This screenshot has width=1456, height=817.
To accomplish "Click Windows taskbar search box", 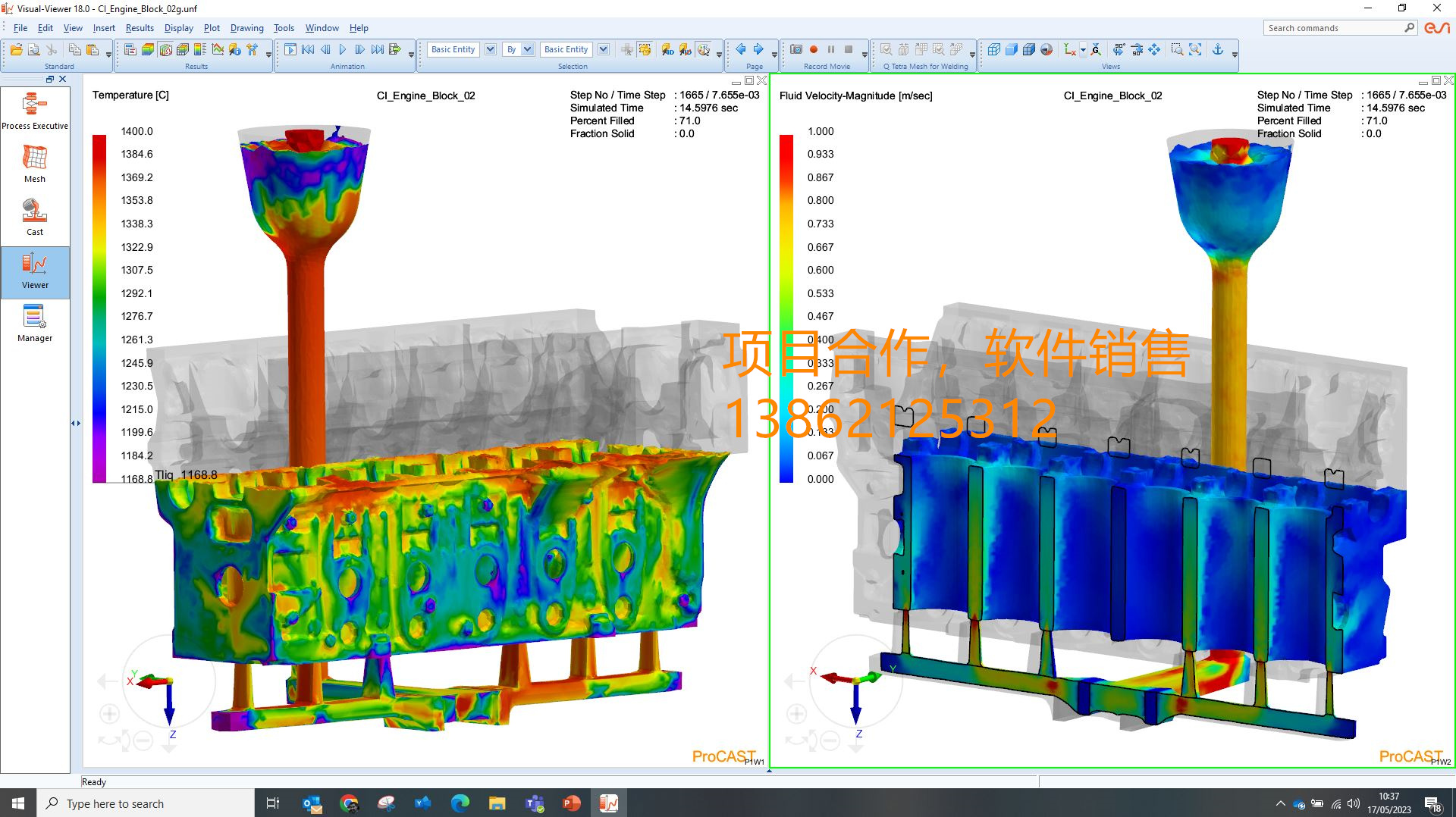I will point(146,803).
